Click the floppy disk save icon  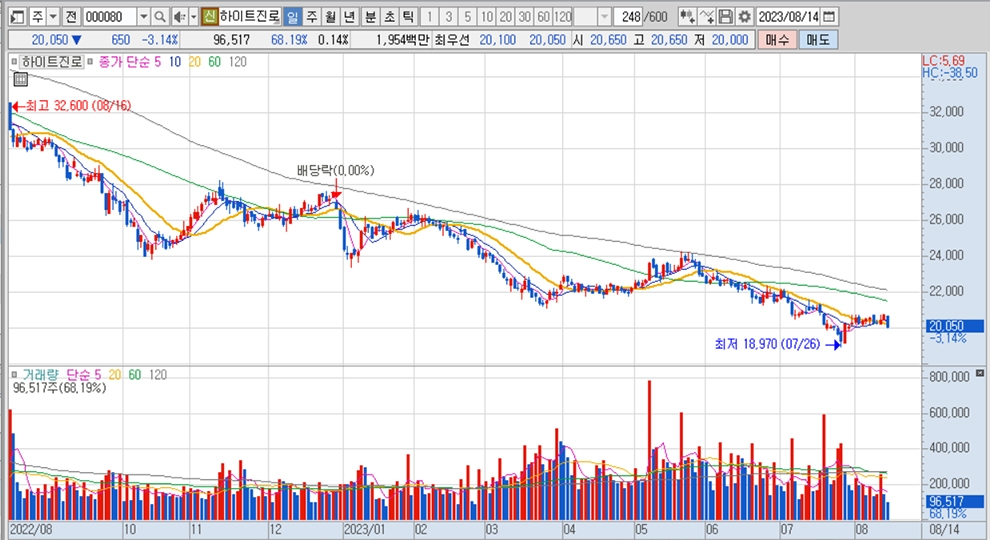[726, 17]
